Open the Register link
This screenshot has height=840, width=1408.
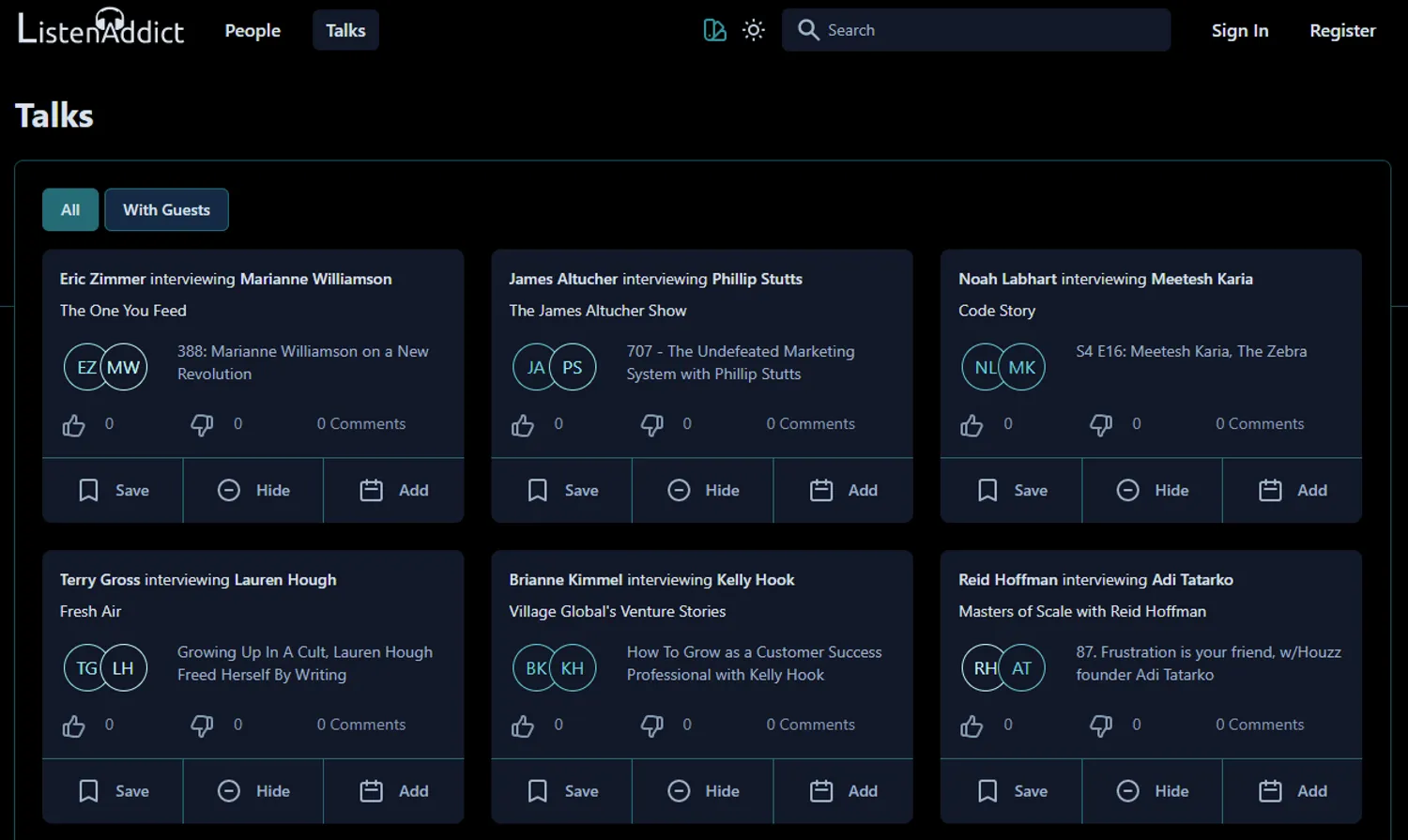1342,30
